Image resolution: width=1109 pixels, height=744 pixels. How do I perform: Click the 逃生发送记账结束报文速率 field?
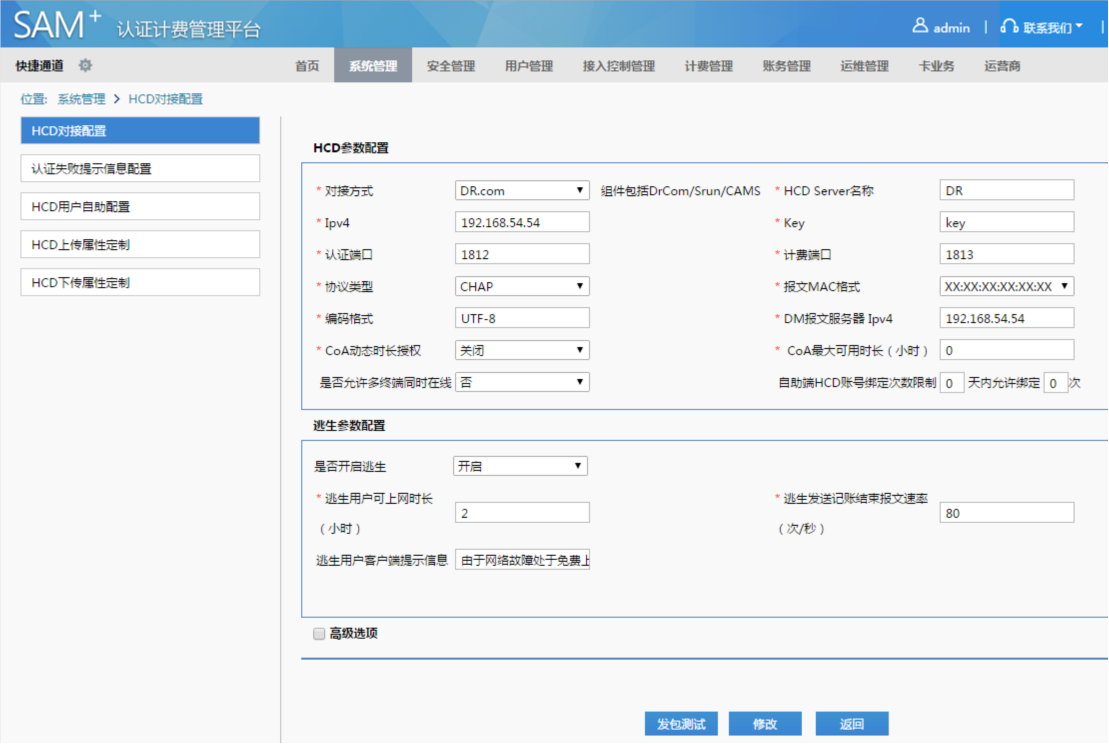[x=1006, y=513]
